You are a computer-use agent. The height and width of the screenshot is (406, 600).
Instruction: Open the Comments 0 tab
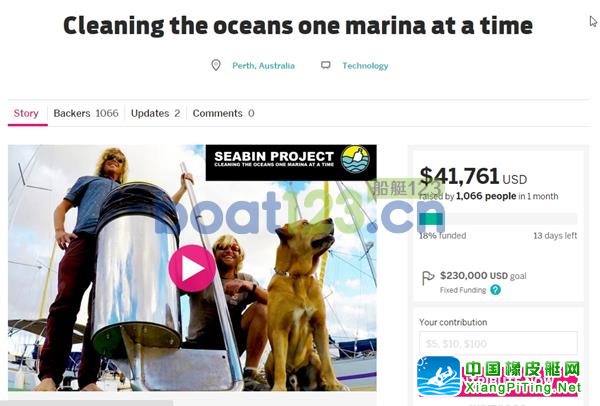click(223, 113)
